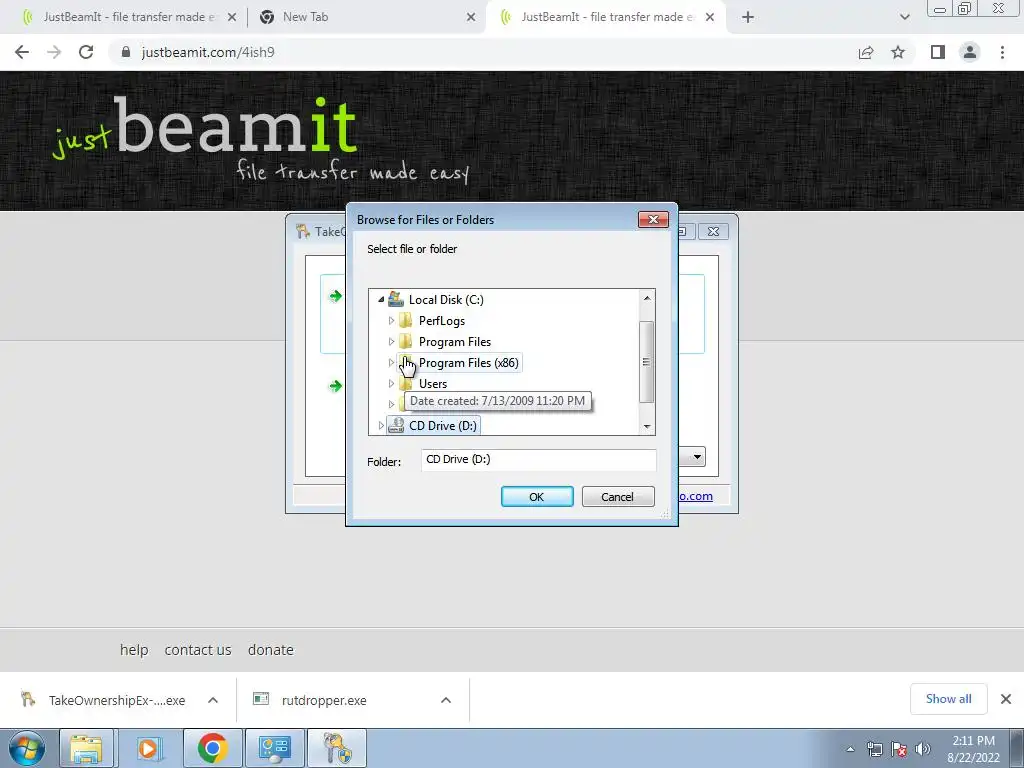Open the TakeOwnershipEx keys taskbar icon

[x=337, y=748]
